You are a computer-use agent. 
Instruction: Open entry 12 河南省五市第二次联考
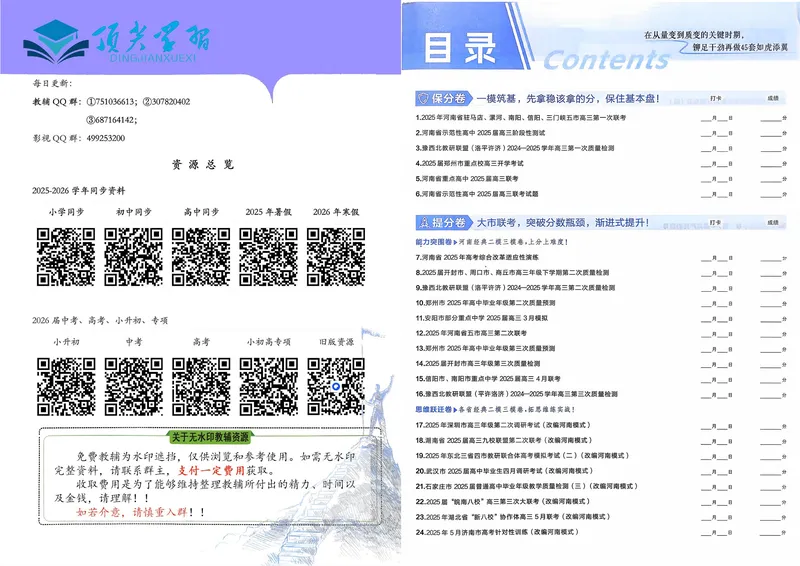click(471, 333)
